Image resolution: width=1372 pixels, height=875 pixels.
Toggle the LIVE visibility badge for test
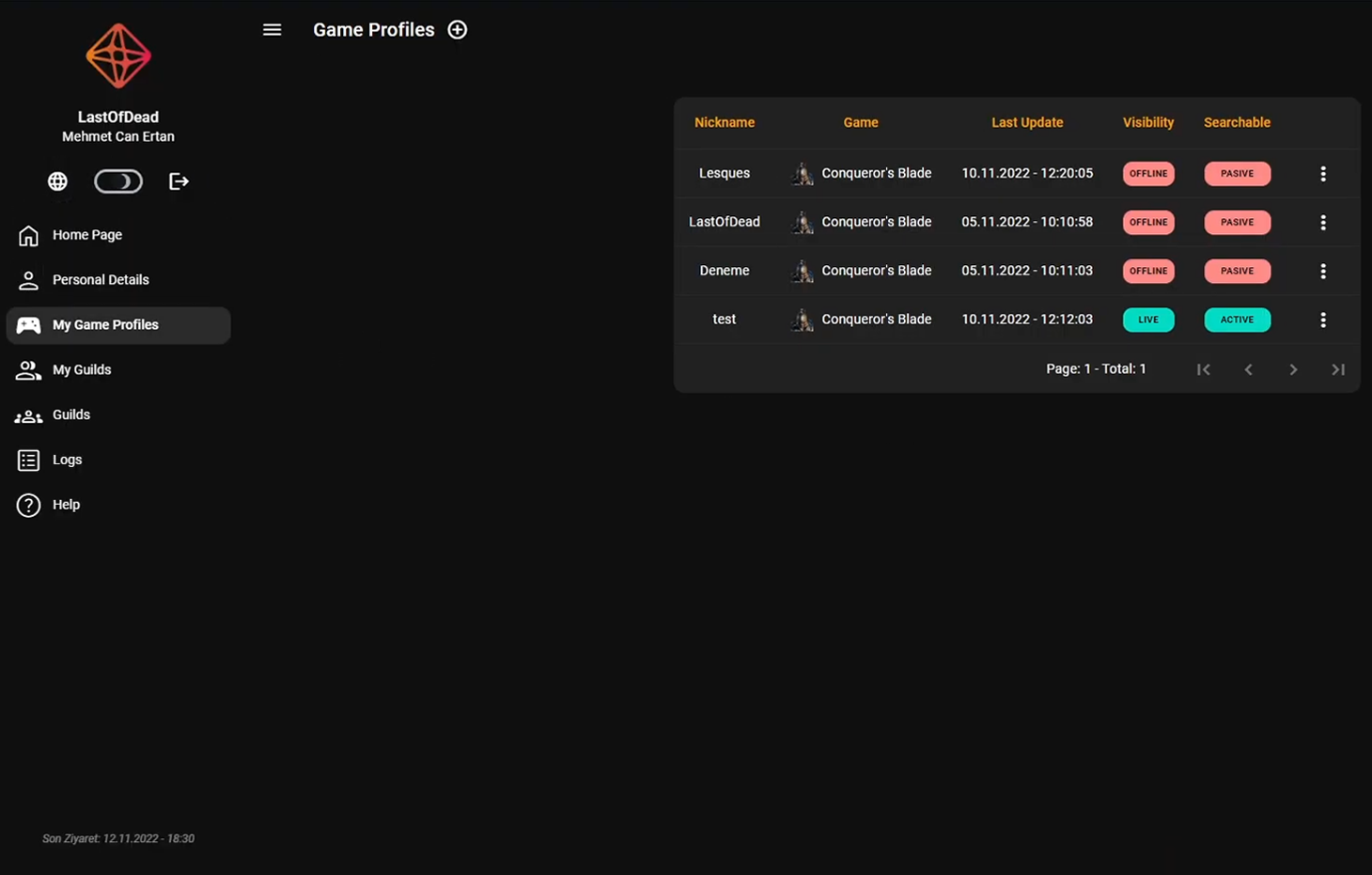coord(1148,320)
